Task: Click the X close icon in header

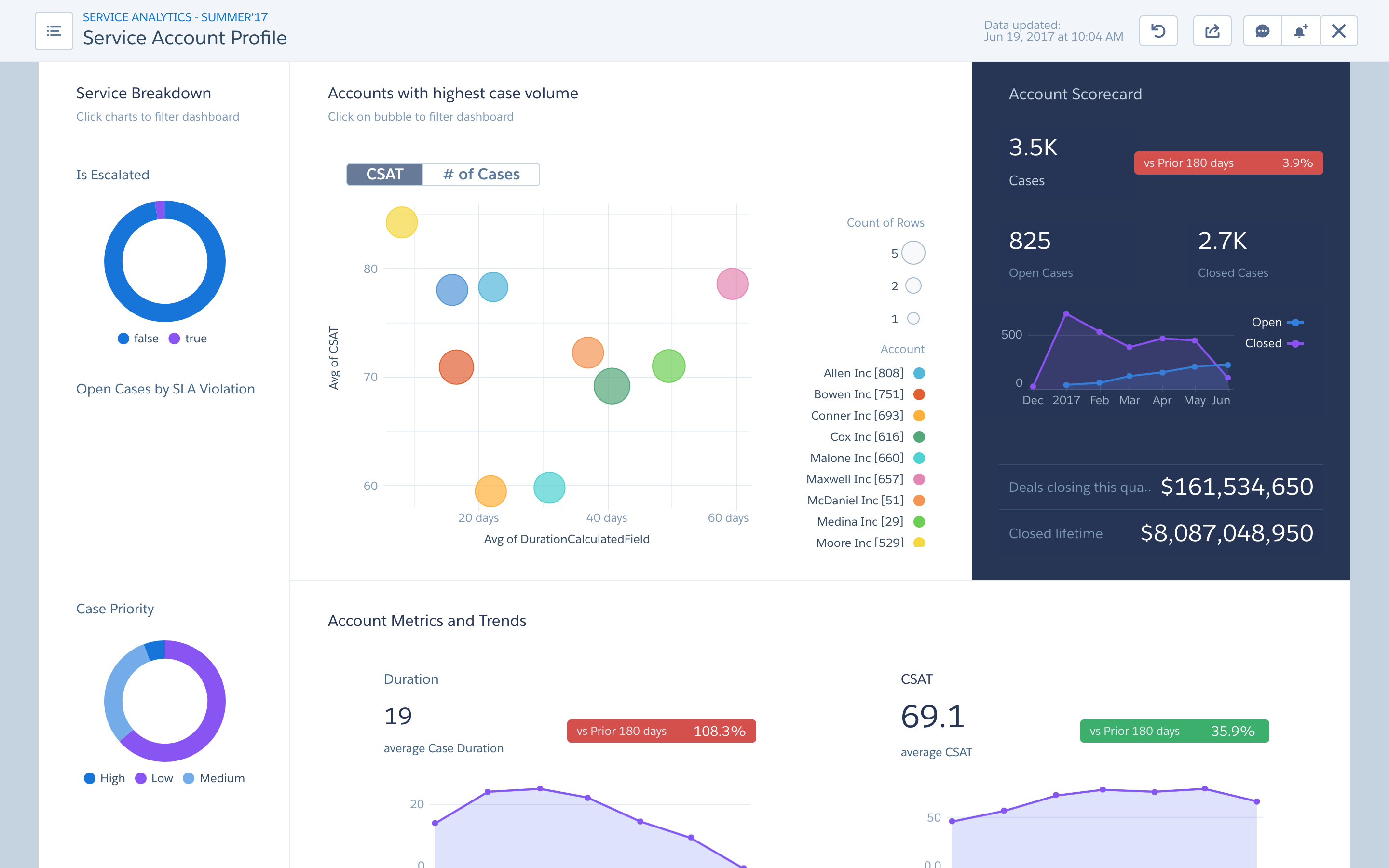Action: (1338, 31)
